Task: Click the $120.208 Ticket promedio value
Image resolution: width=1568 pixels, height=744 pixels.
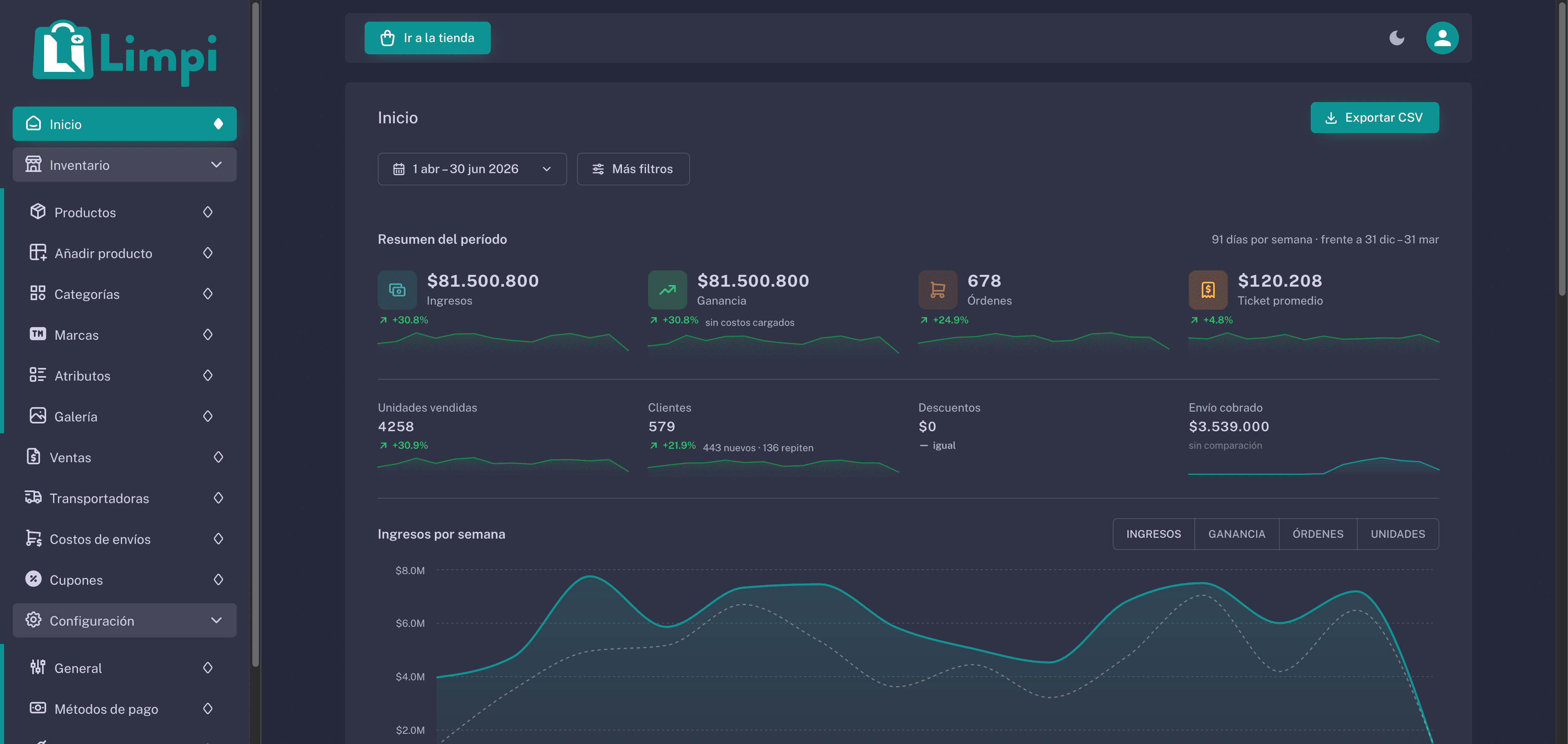Action: tap(1279, 281)
